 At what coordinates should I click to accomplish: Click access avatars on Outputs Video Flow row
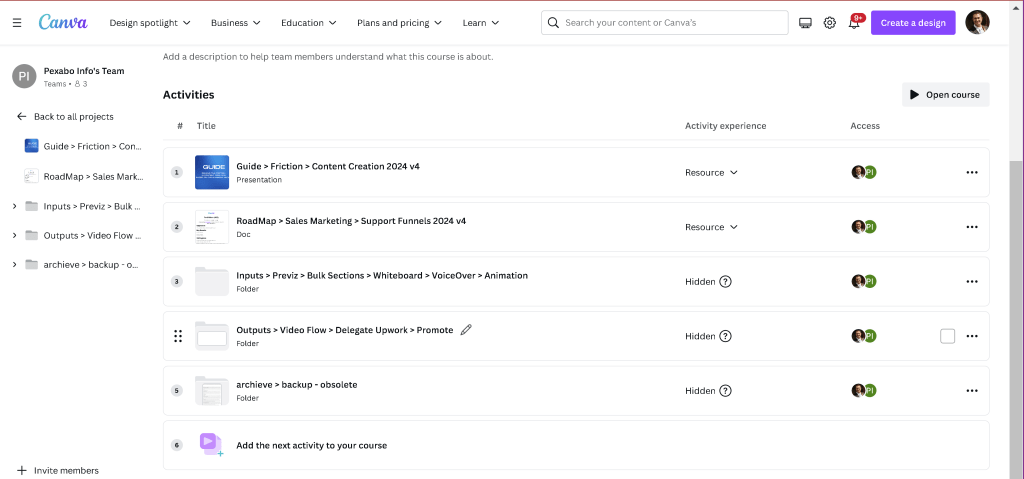tap(863, 336)
